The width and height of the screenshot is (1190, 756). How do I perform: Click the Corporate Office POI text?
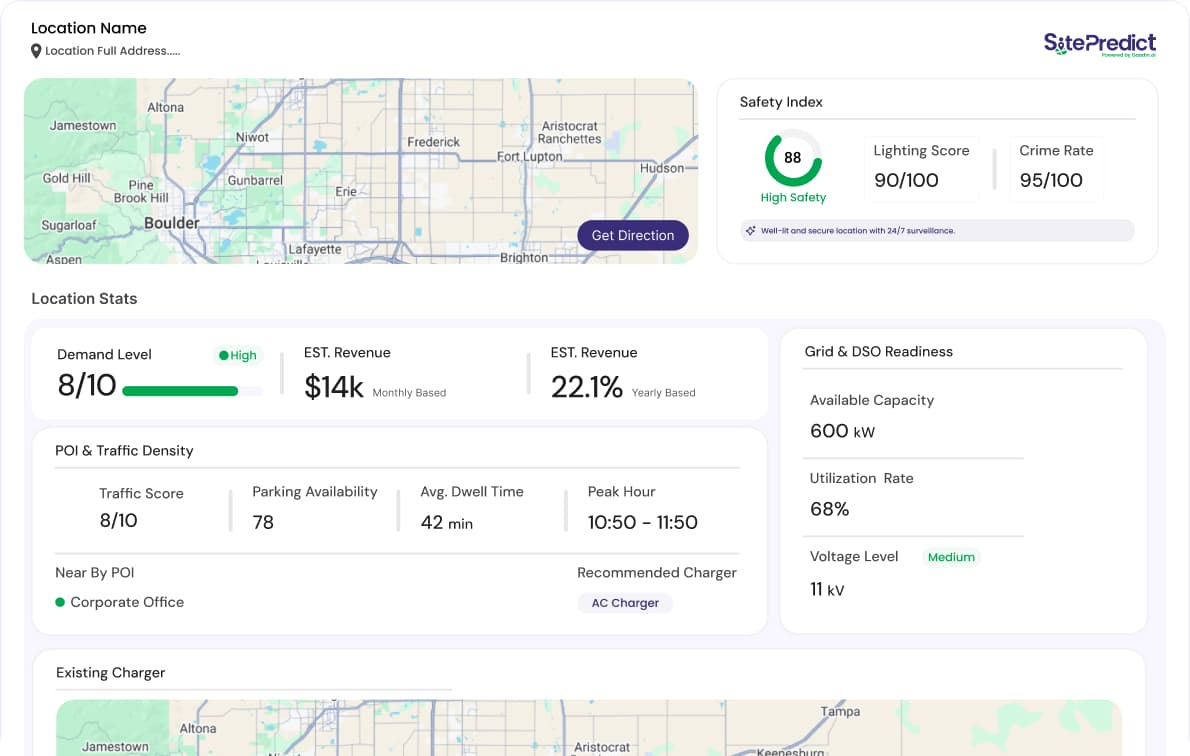pos(127,602)
